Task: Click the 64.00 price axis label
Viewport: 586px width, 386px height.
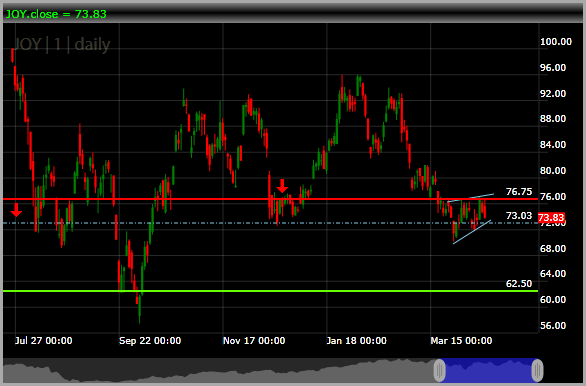Action: (x=553, y=274)
